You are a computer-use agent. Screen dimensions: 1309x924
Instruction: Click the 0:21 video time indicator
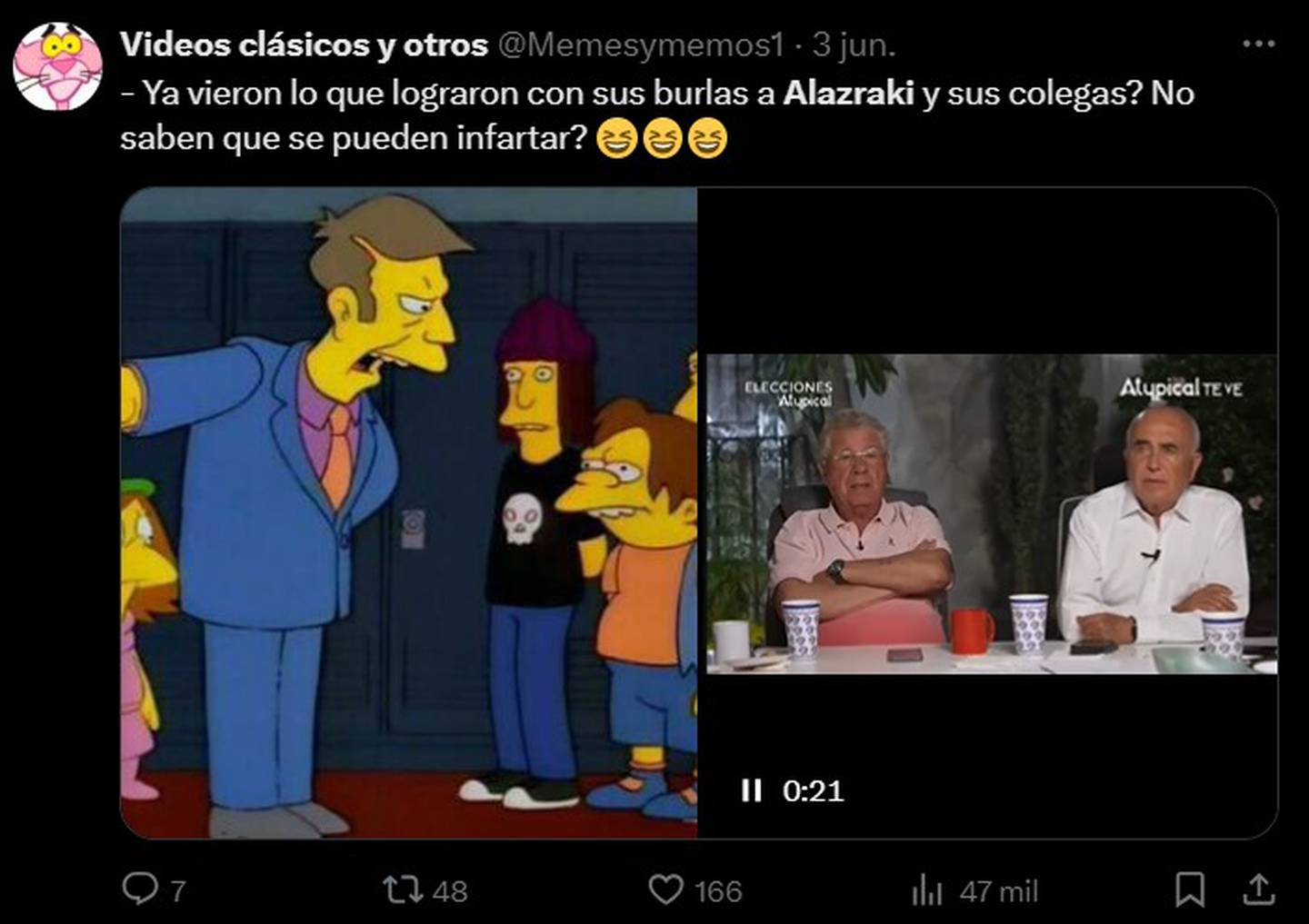[813, 791]
